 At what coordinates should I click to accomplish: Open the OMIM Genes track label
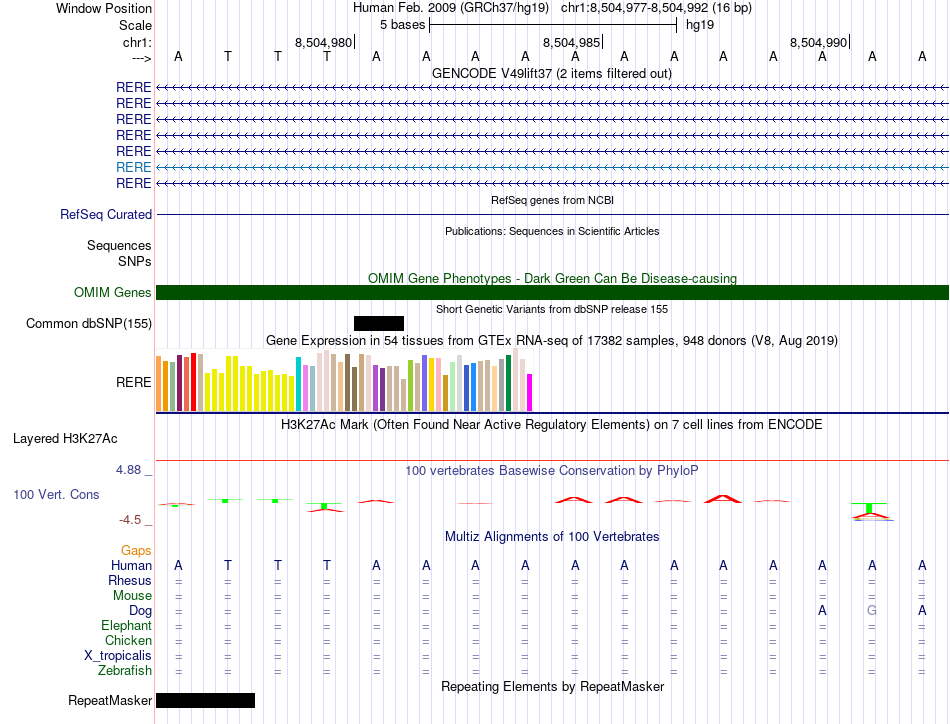(x=113, y=293)
